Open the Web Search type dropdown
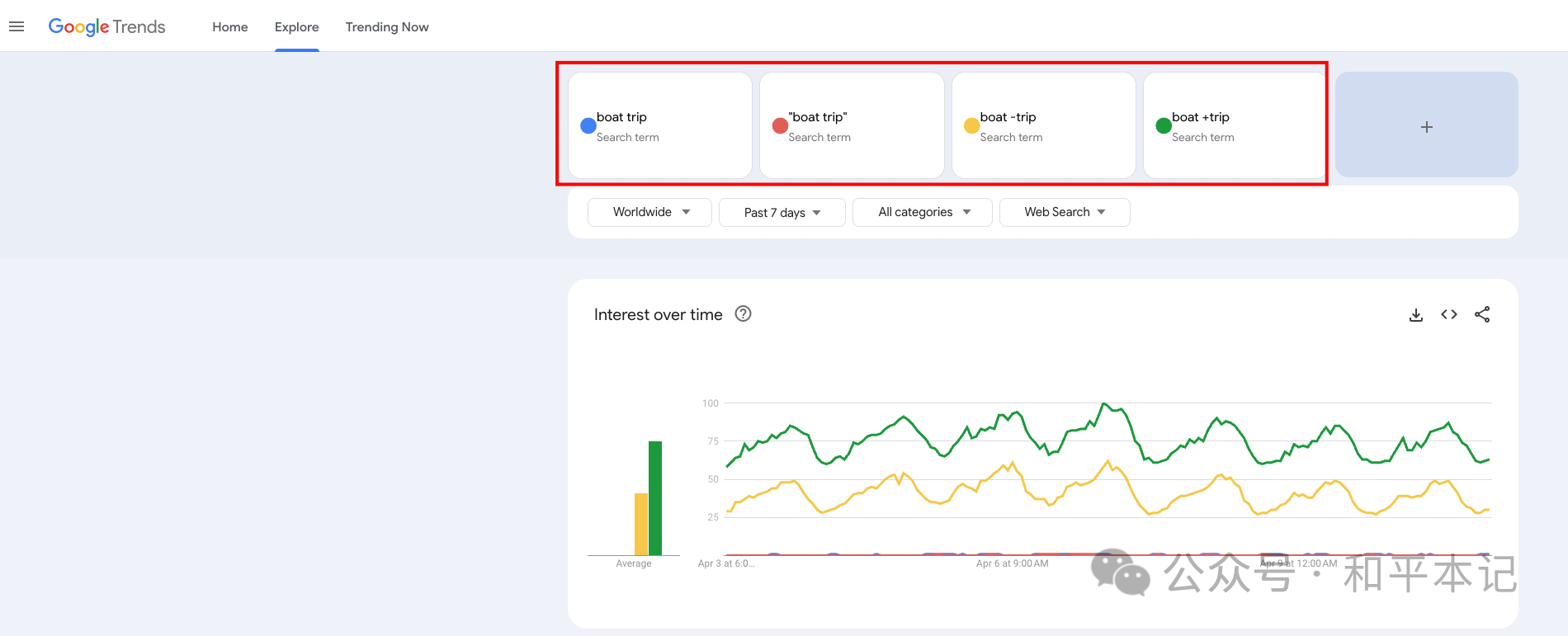The height and width of the screenshot is (636, 1568). coord(1065,212)
